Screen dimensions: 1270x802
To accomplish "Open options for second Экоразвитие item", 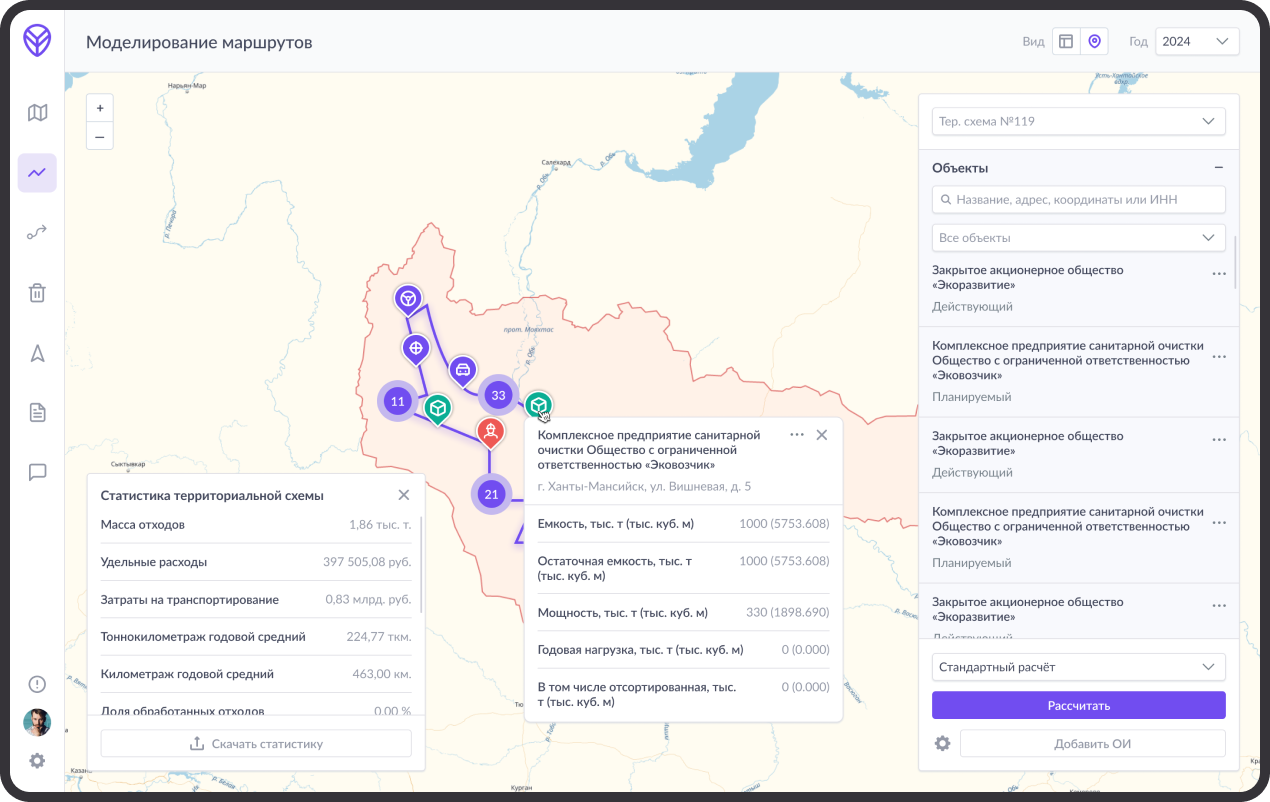I will pyautogui.click(x=1219, y=440).
